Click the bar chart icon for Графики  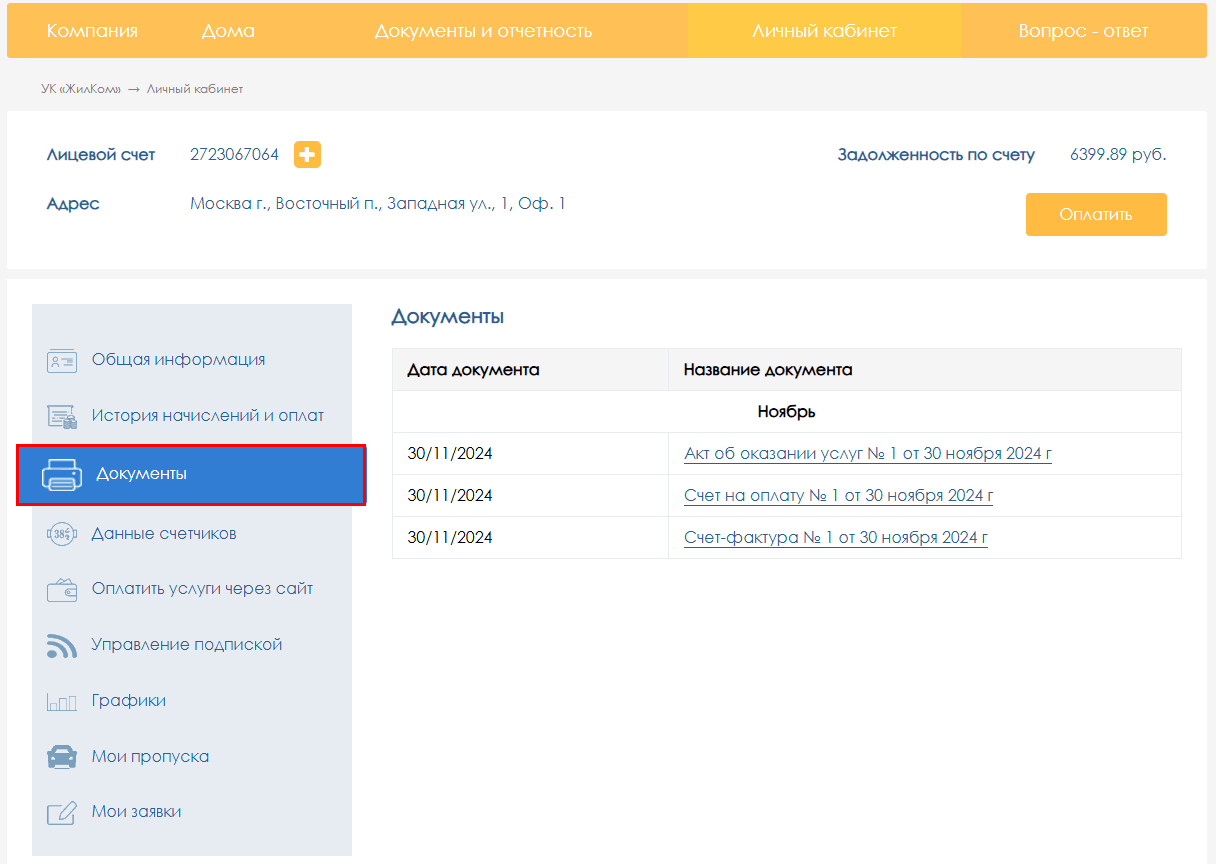[x=62, y=701]
